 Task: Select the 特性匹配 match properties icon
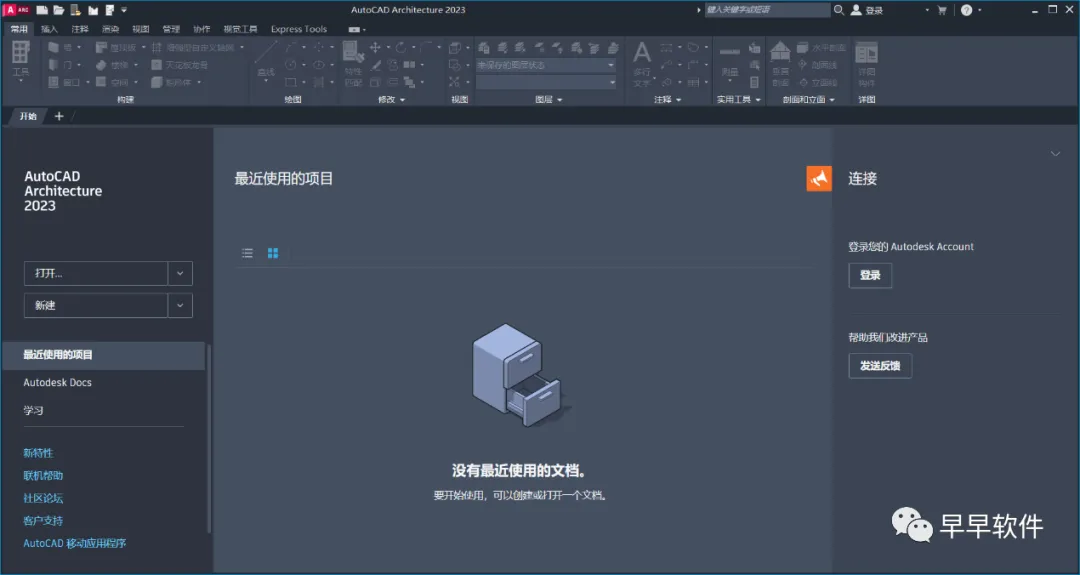click(353, 52)
